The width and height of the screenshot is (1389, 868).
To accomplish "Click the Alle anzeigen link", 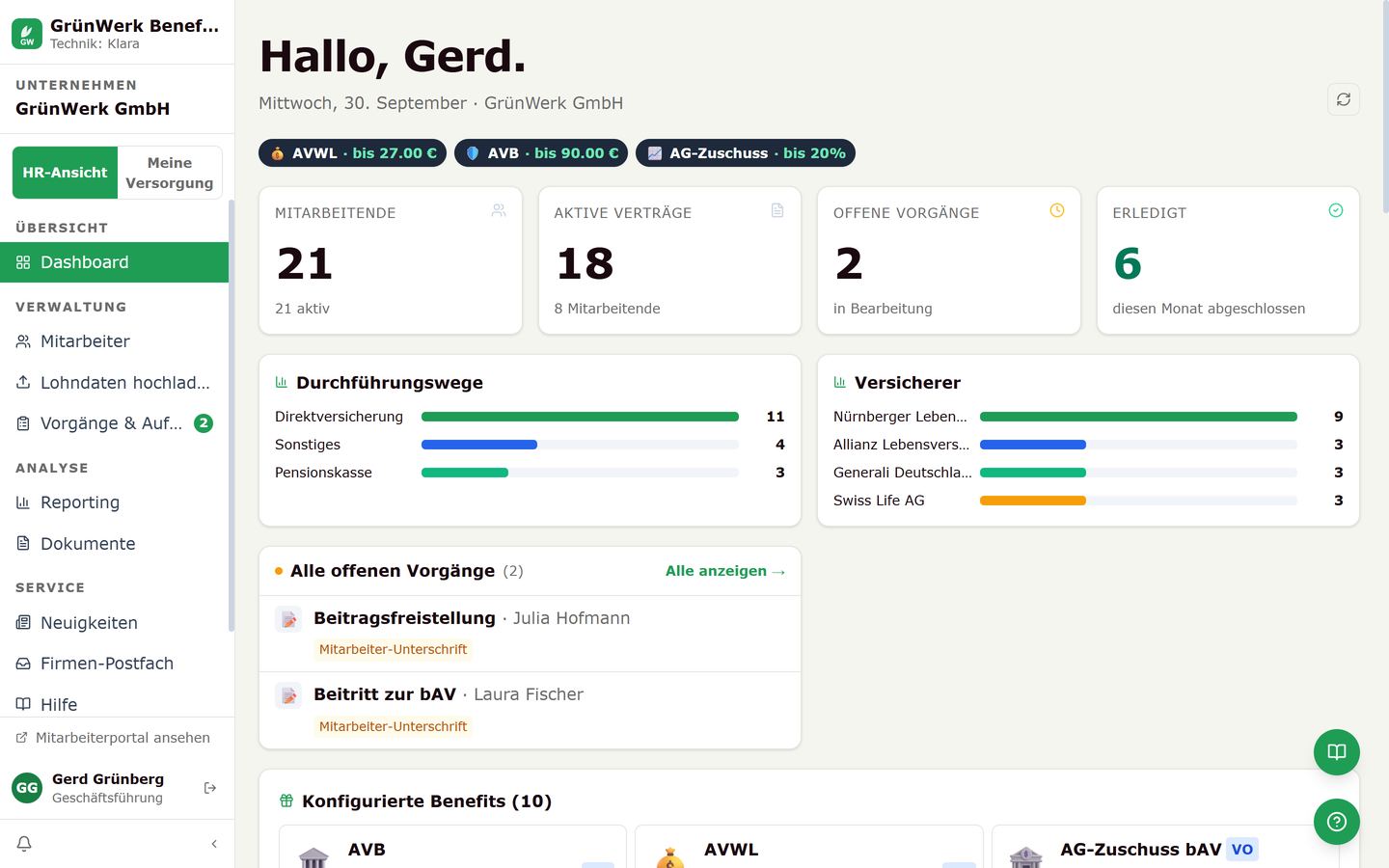I will point(725,571).
